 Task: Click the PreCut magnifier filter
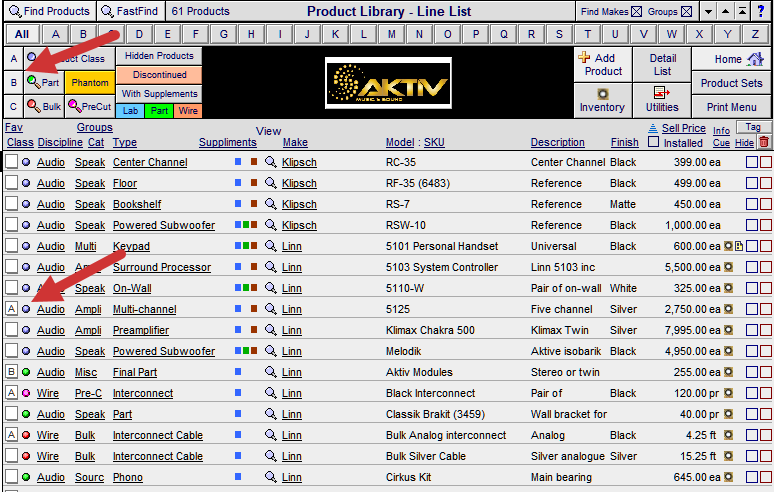(x=90, y=106)
